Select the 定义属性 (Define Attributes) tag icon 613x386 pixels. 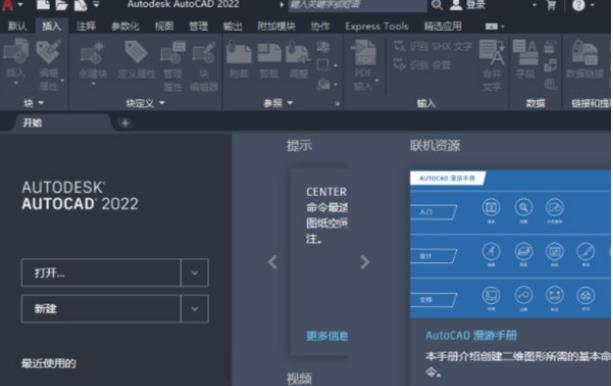click(x=136, y=52)
